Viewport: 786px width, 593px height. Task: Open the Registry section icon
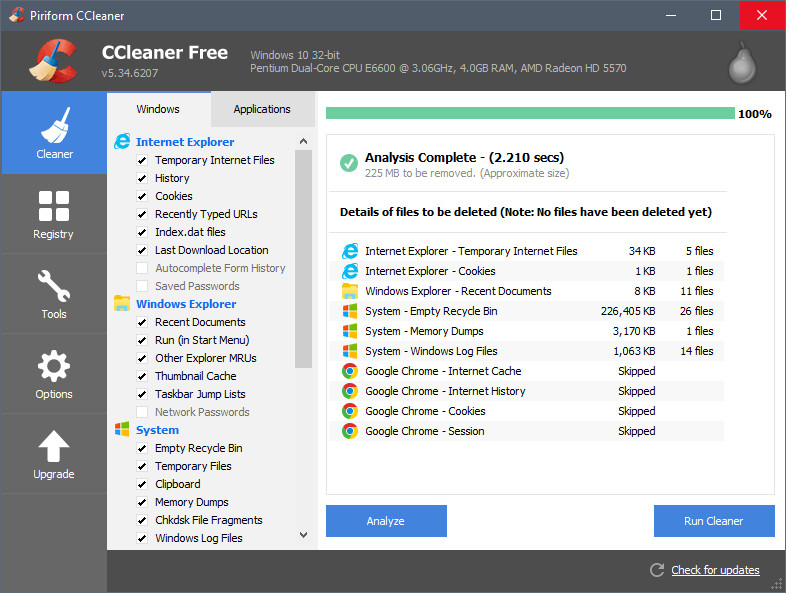click(53, 212)
